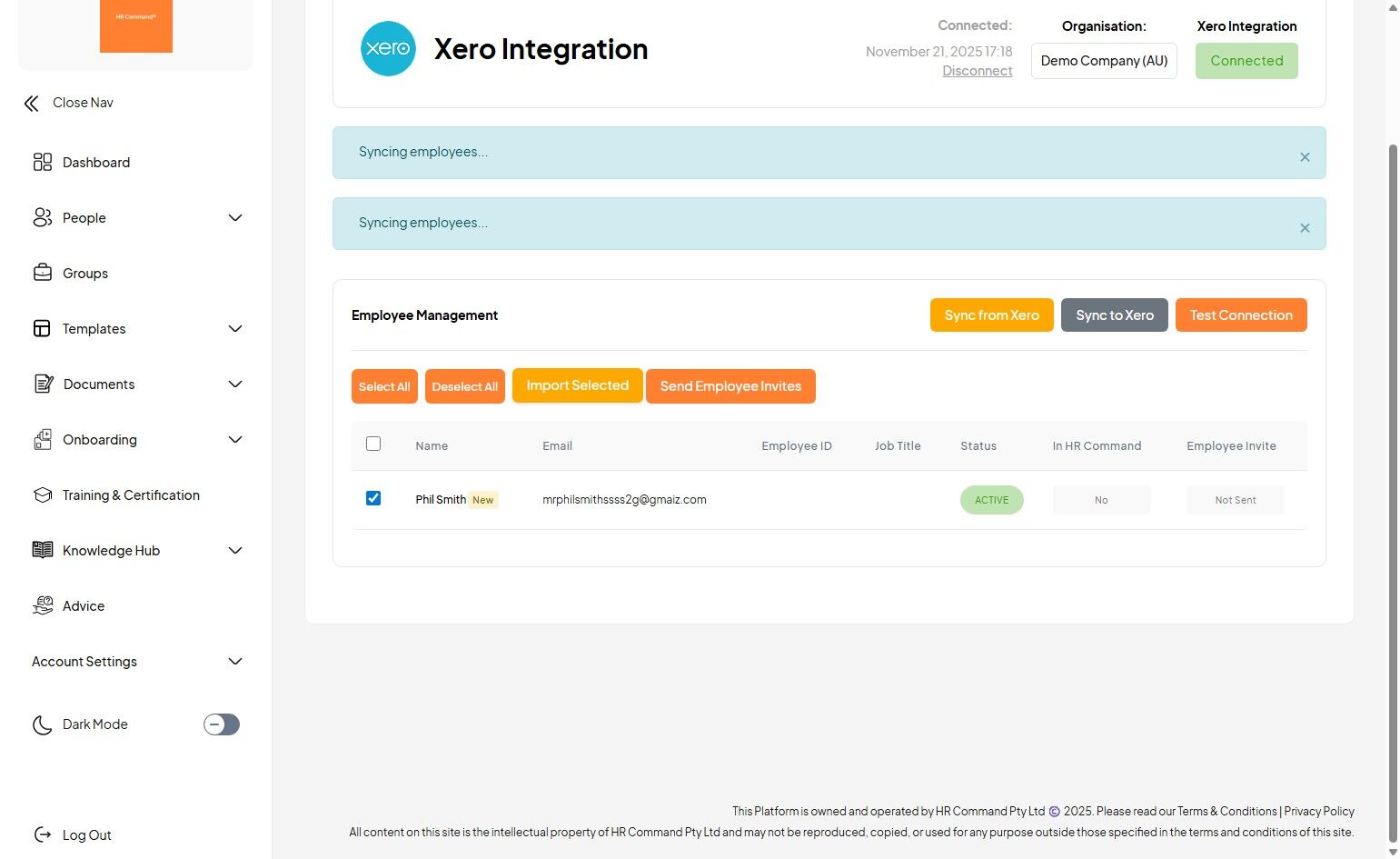Expand the Onboarding menu chevron
Image resolution: width=1400 pixels, height=859 pixels.
click(x=235, y=439)
